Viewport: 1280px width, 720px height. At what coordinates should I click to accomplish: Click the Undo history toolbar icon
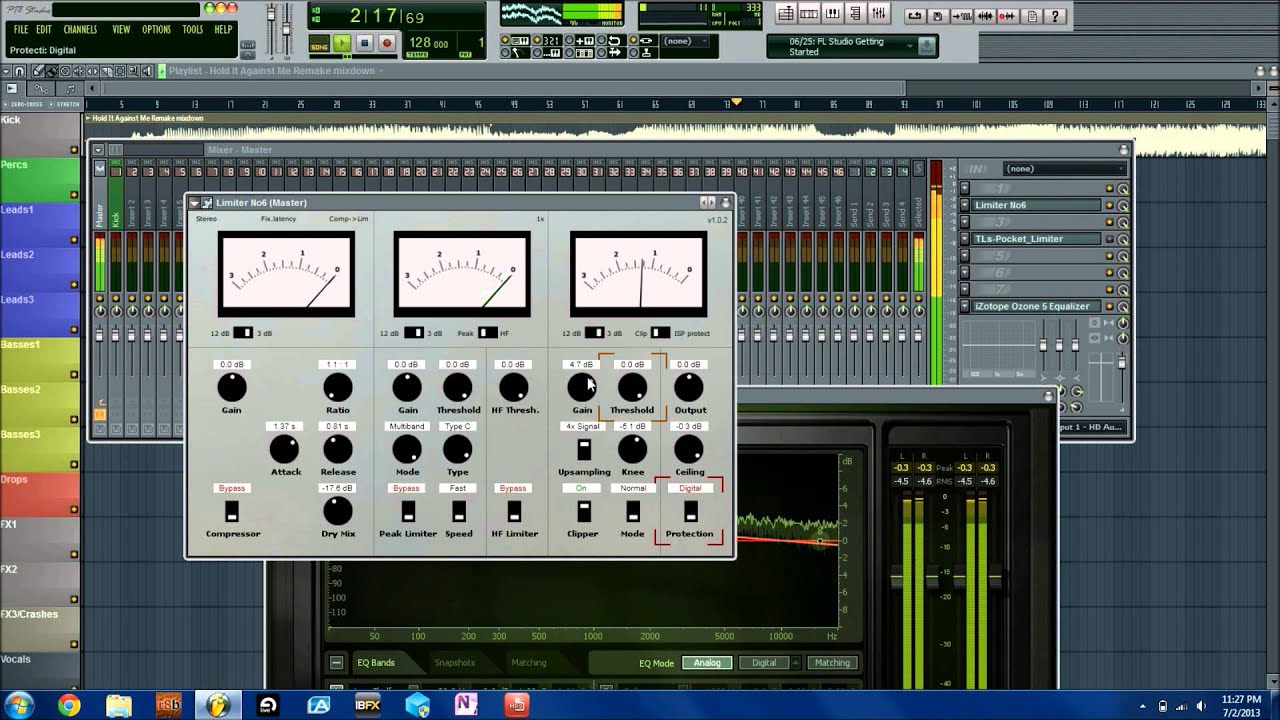click(x=915, y=16)
